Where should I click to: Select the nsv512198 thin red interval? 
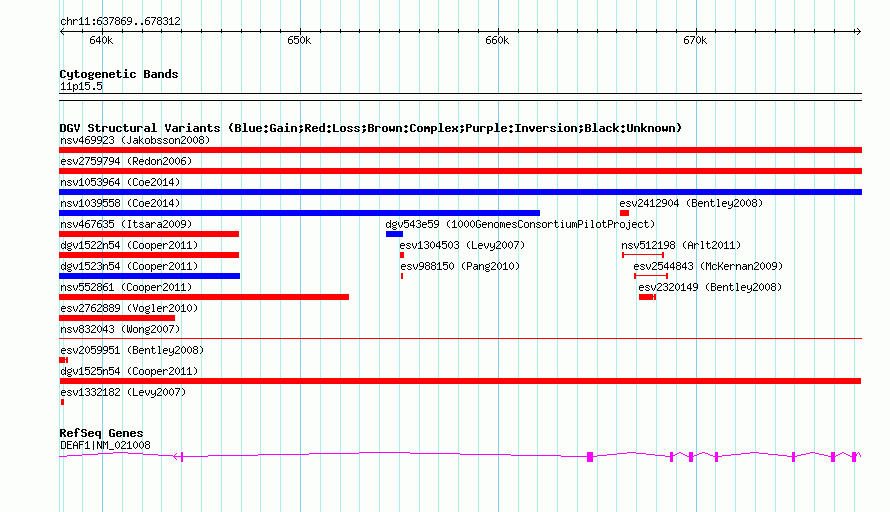click(x=643, y=255)
